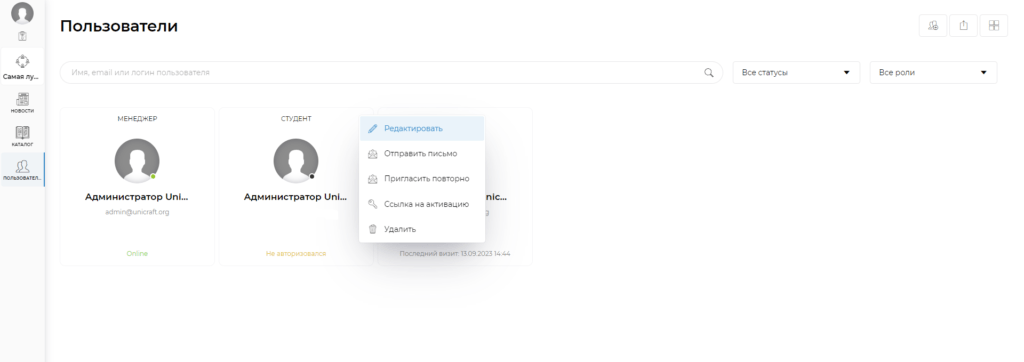Click the export/share icon button
1024x362 pixels.
point(963,25)
